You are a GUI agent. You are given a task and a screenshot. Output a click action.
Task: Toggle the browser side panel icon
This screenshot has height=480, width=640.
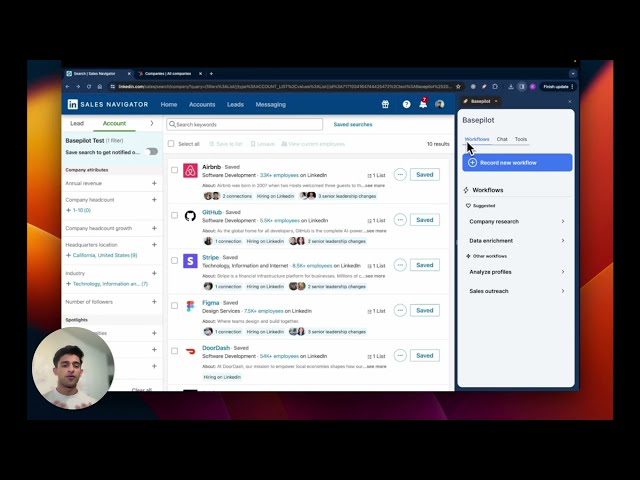[x=522, y=87]
